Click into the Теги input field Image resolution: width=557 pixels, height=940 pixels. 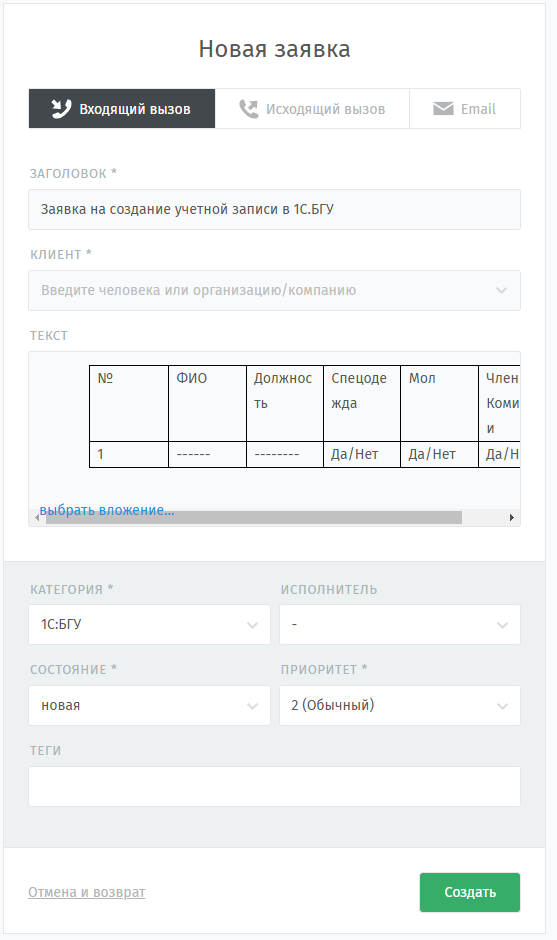(x=275, y=787)
